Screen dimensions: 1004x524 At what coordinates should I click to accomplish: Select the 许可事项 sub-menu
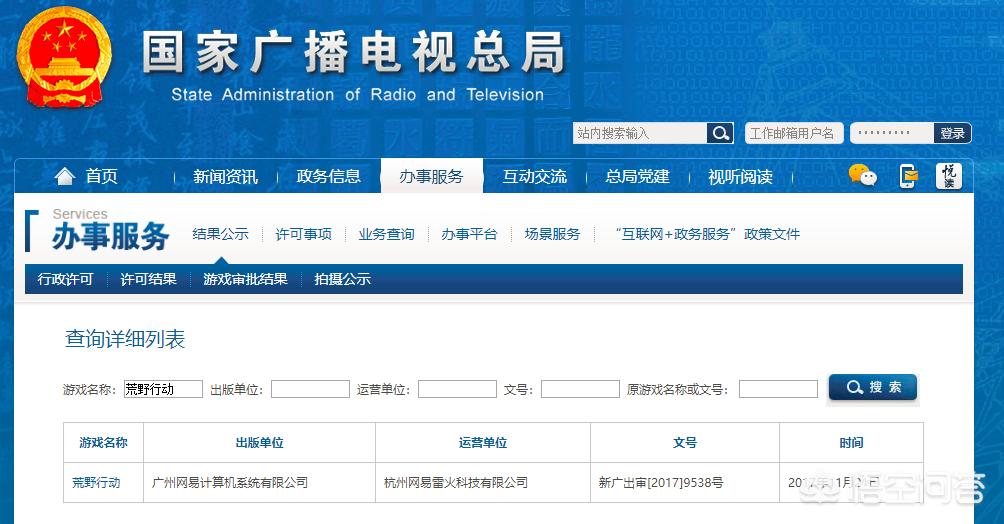(304, 234)
